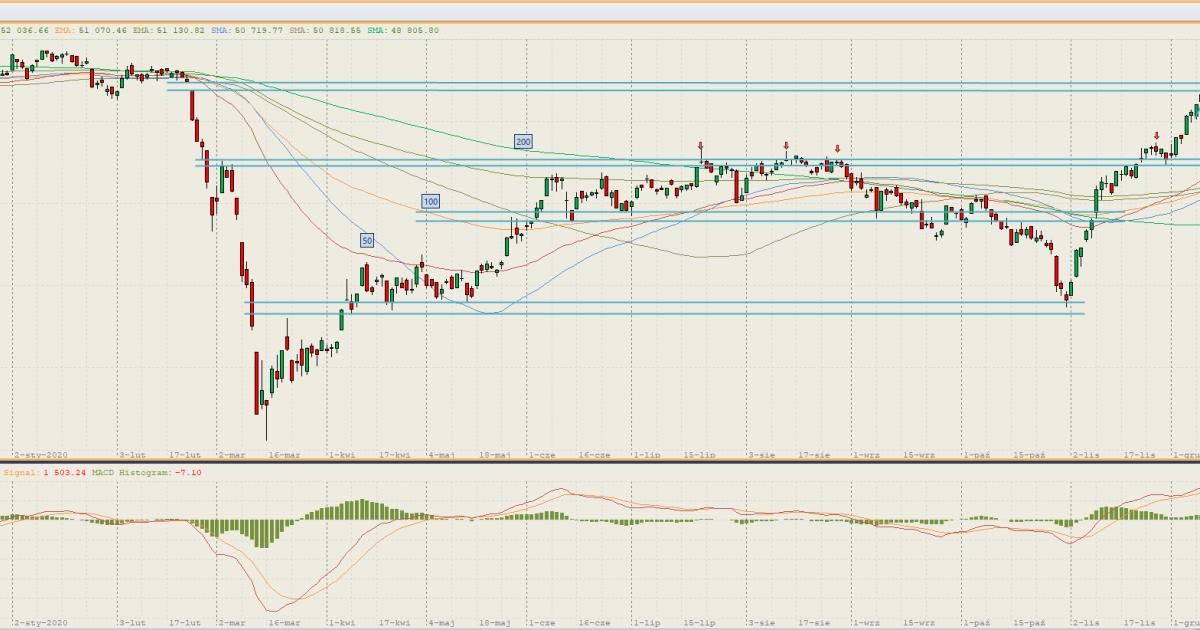The height and width of the screenshot is (630, 1200).
Task: Select the red arrow marker in early August
Action: click(x=786, y=145)
